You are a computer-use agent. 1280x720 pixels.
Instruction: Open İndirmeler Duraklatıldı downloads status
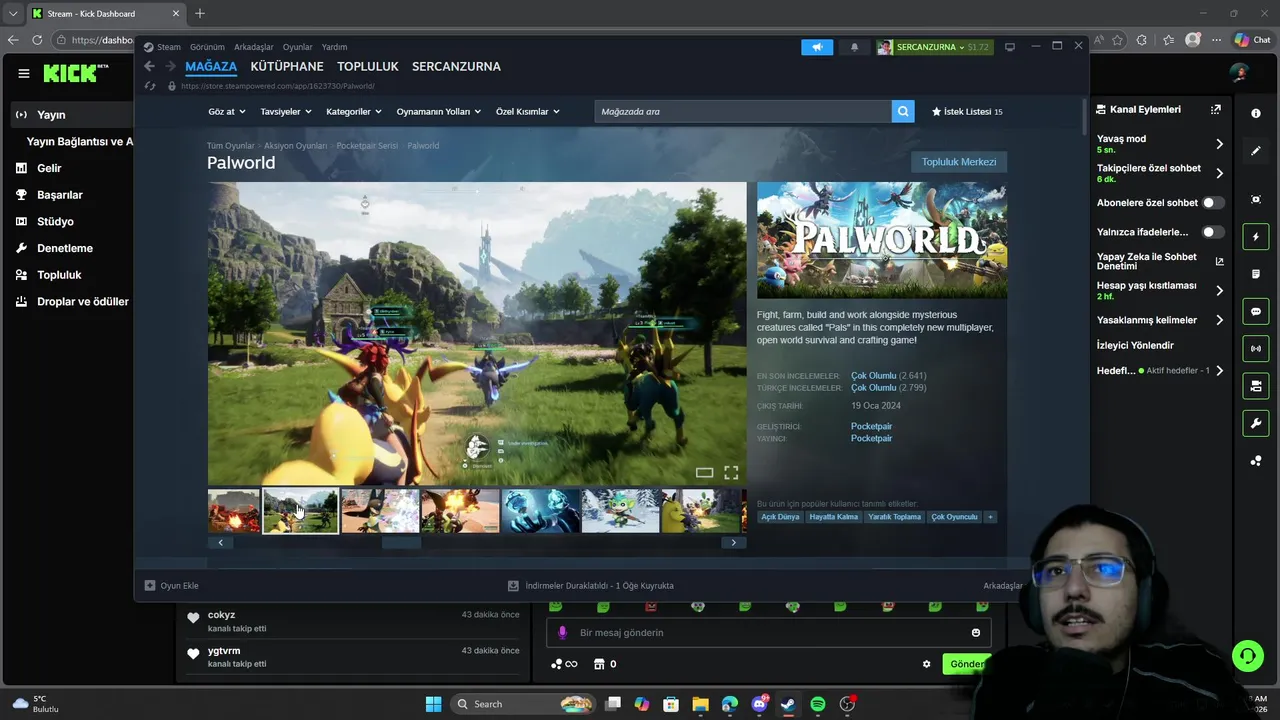591,586
